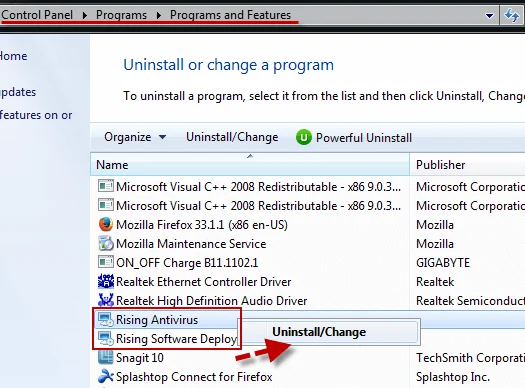Click the Uninstall/Change toolbar button

click(232, 137)
